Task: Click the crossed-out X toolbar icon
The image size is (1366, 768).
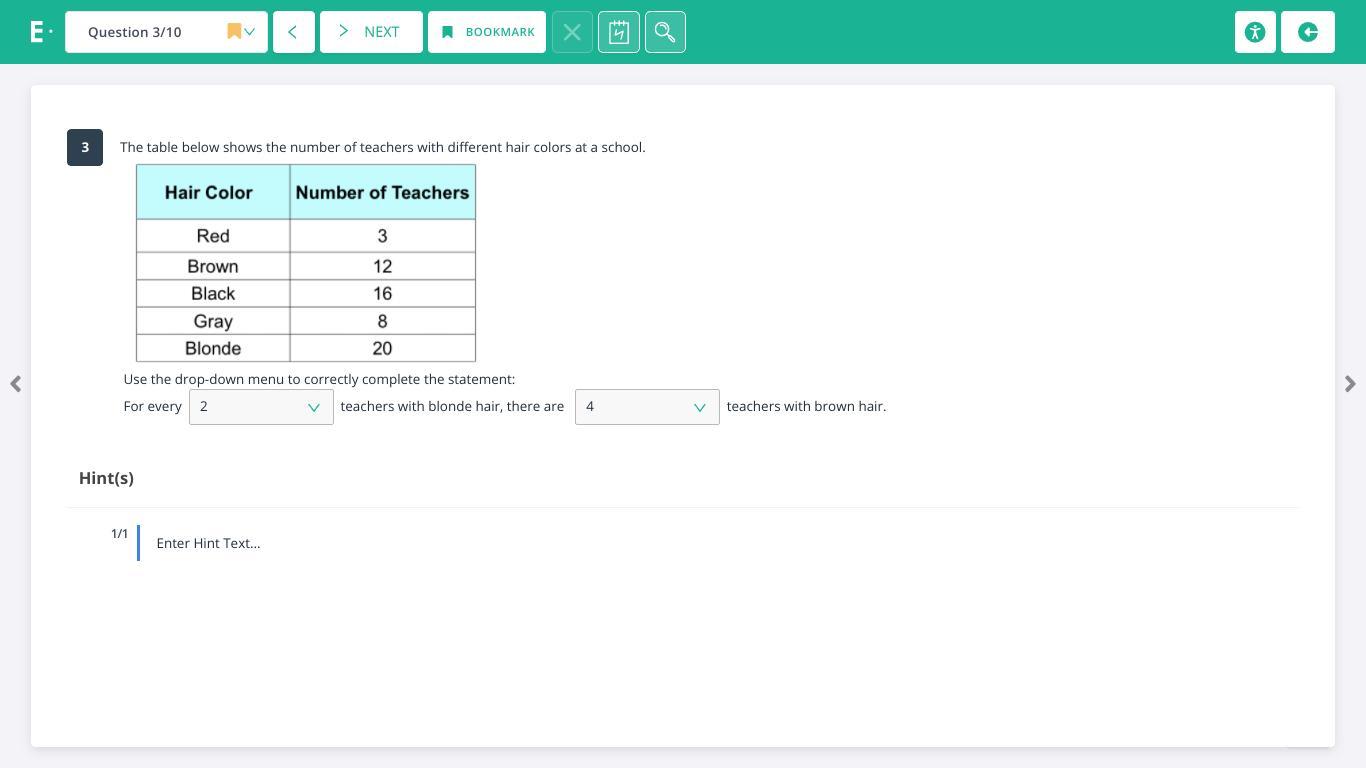Action: 572,32
